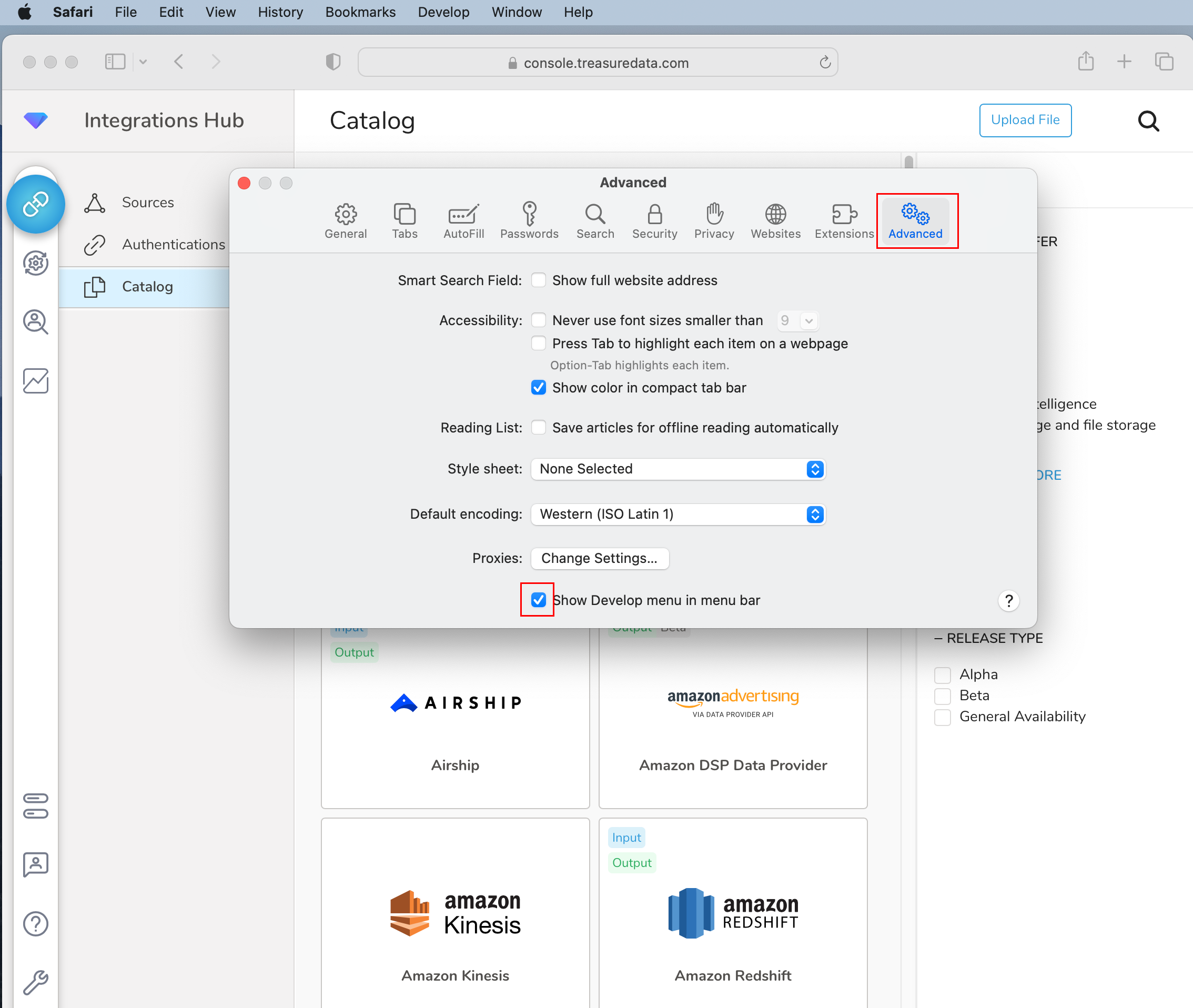Open the Passwords preferences pane icon
The width and height of the screenshot is (1193, 1008).
pos(529,220)
